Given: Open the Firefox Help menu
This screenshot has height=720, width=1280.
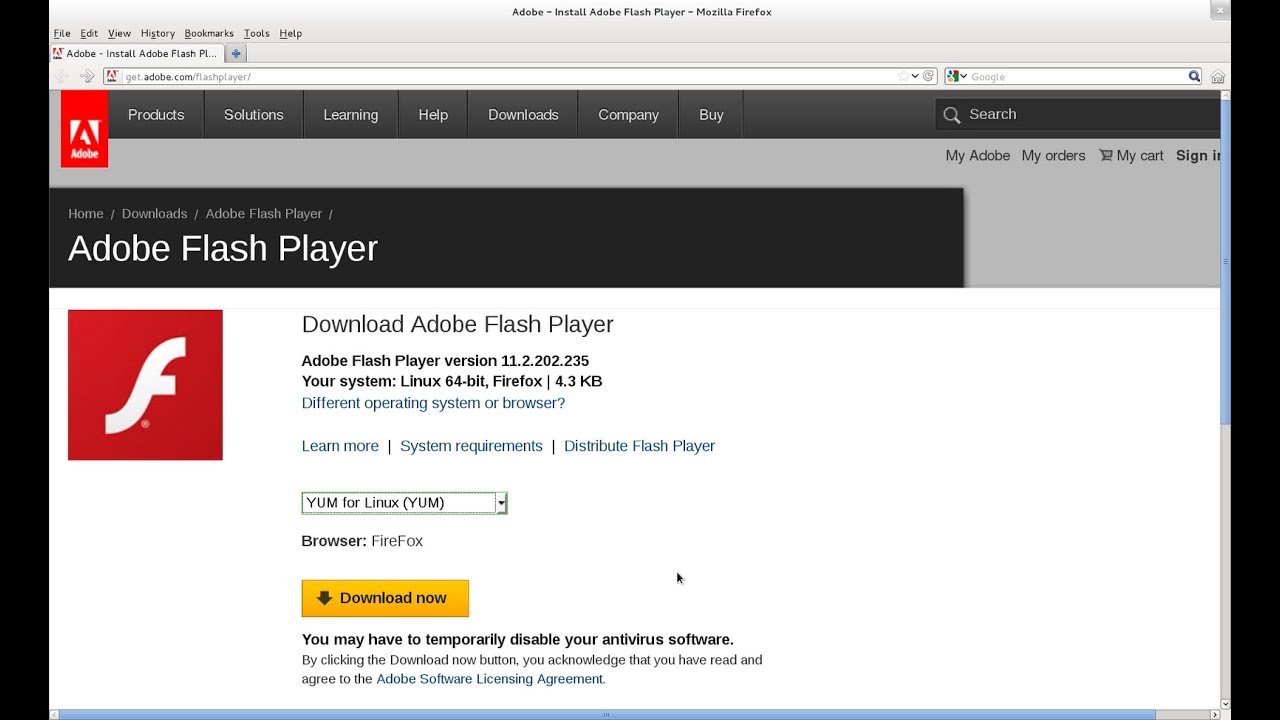Looking at the screenshot, I should [x=290, y=33].
